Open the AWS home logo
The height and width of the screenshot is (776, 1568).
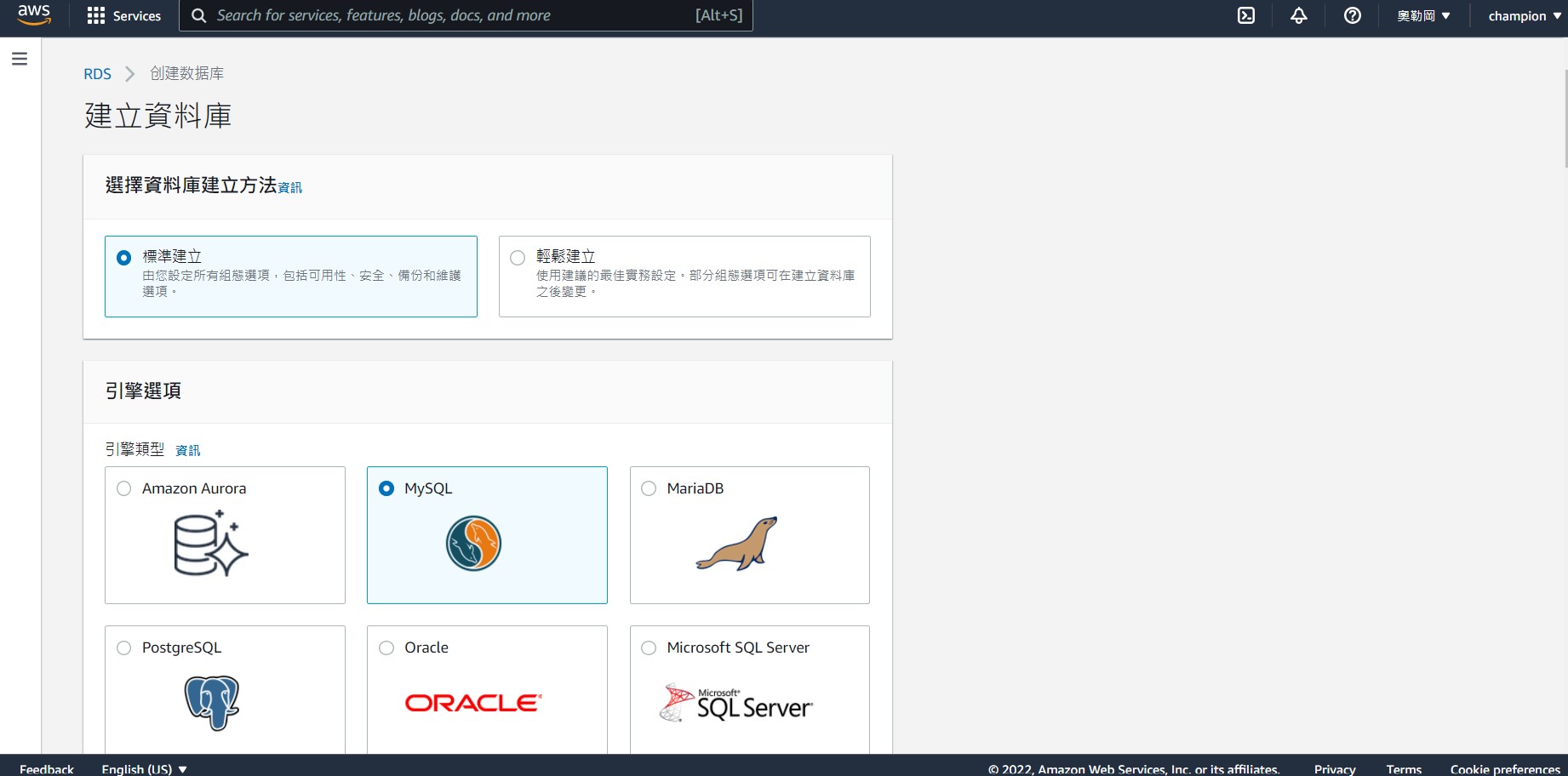coord(34,14)
